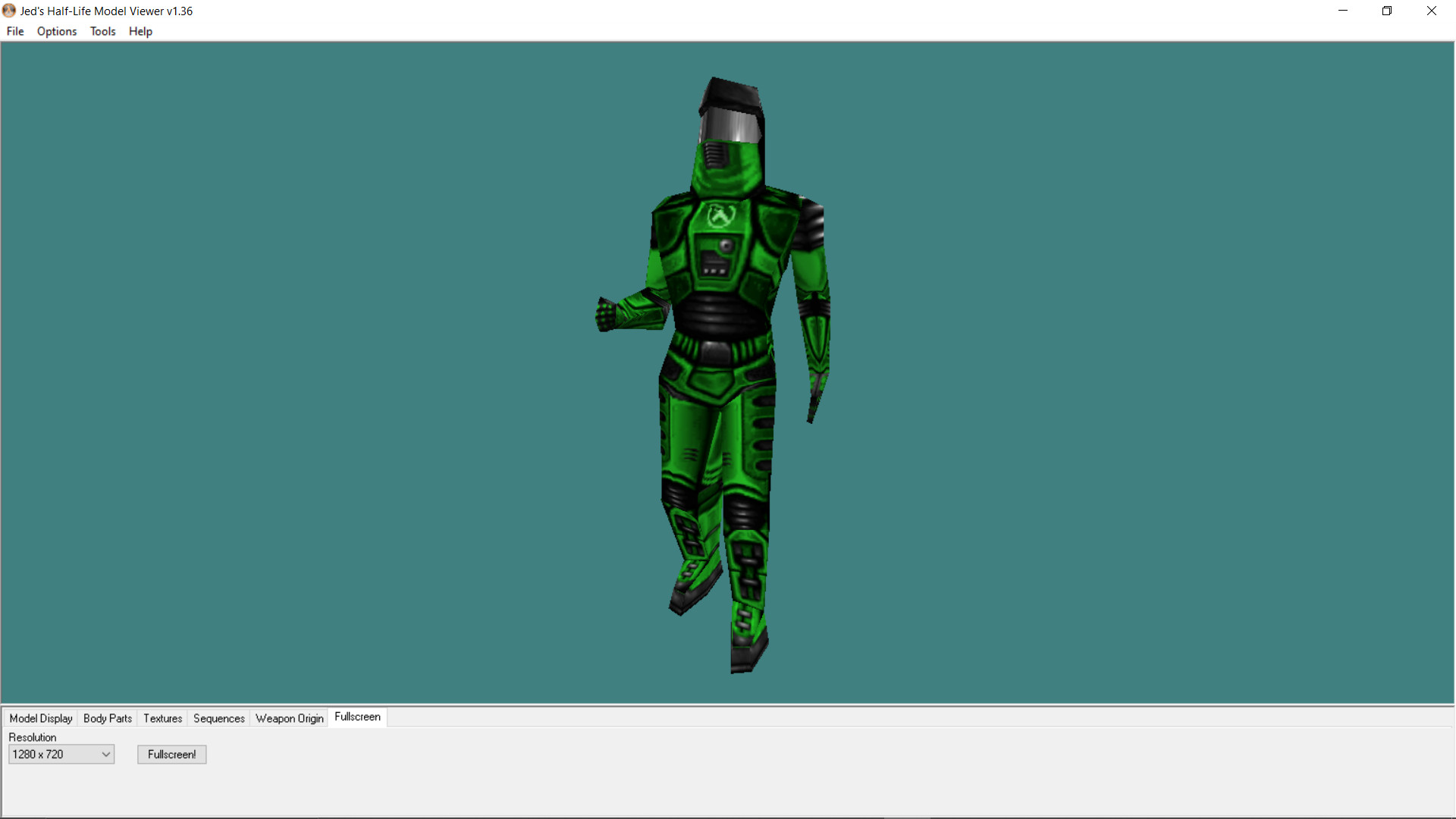Image resolution: width=1456 pixels, height=819 pixels.
Task: Expand the 1280 x 720 combo box
Action: (61, 754)
